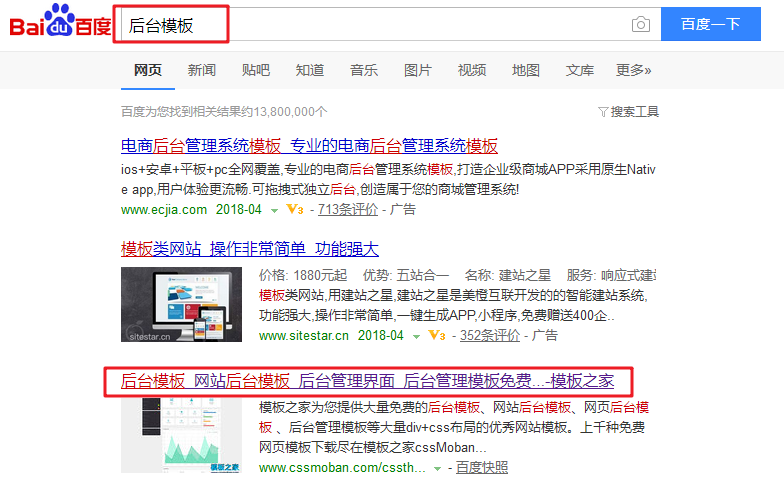Expand dropdown arrow next to www.sitestar.cn

point(416,336)
